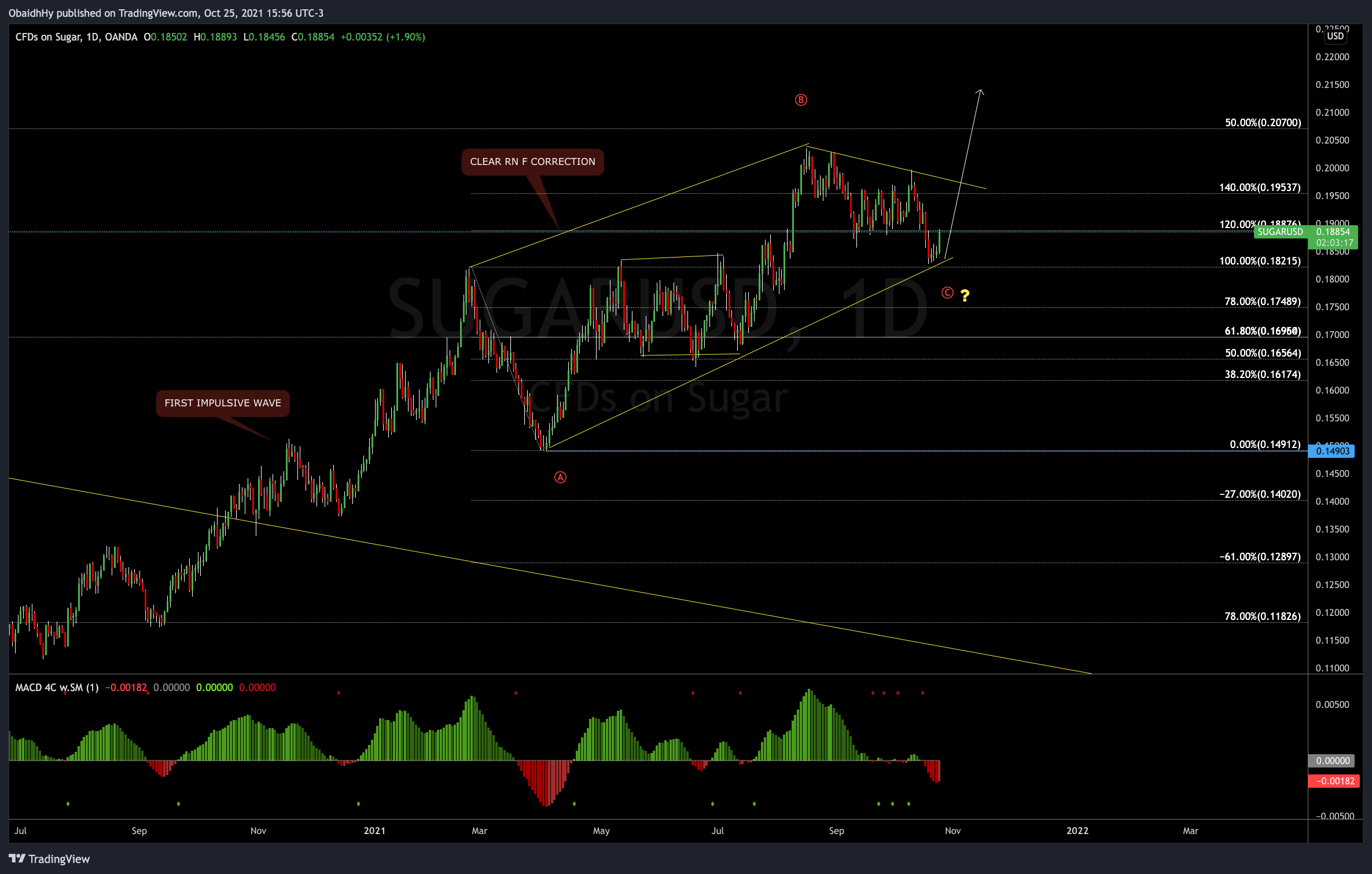
Task: Click the 0.11000 price axis label
Action: coord(1332,668)
